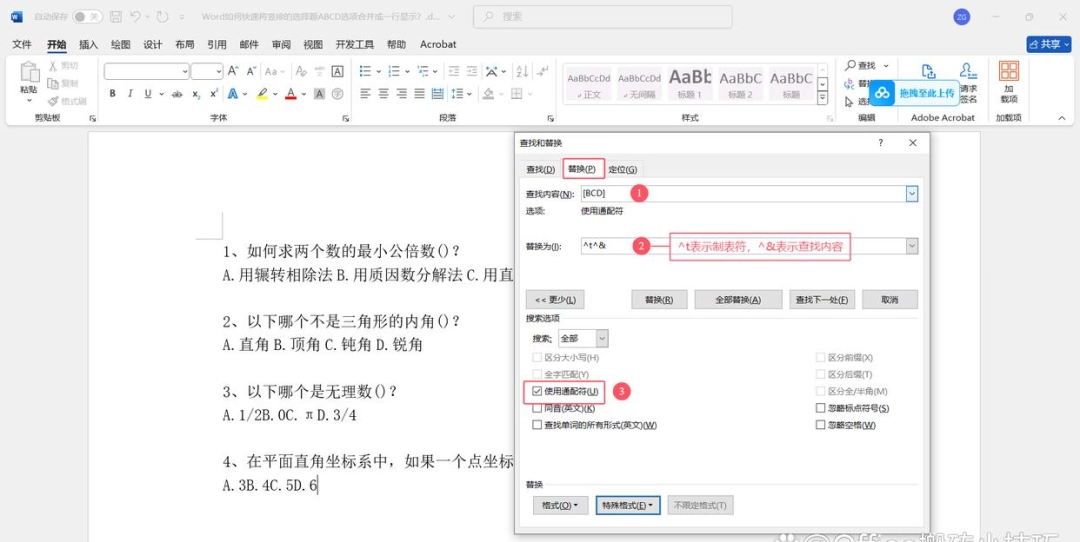Increase font size with the grow icon
Screen dimensions: 1080x542
point(233,71)
